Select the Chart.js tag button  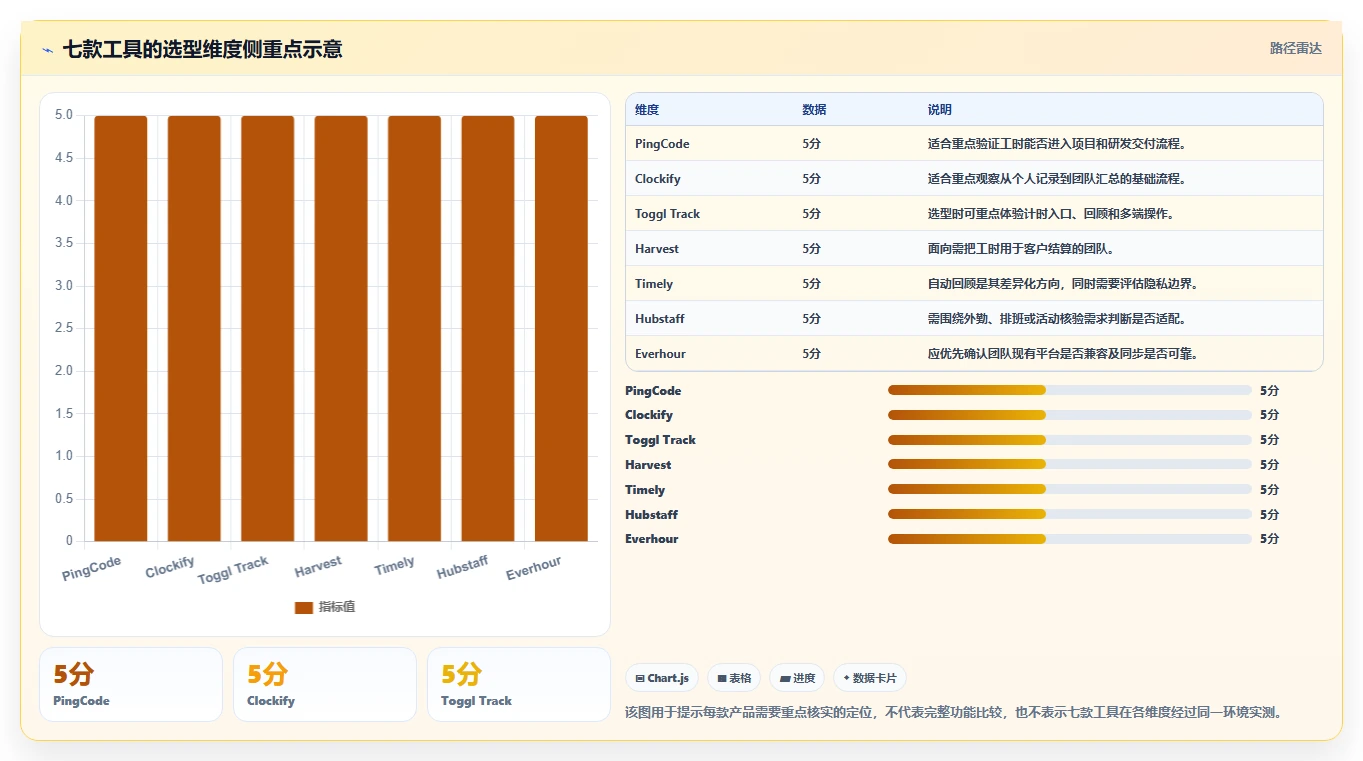662,678
